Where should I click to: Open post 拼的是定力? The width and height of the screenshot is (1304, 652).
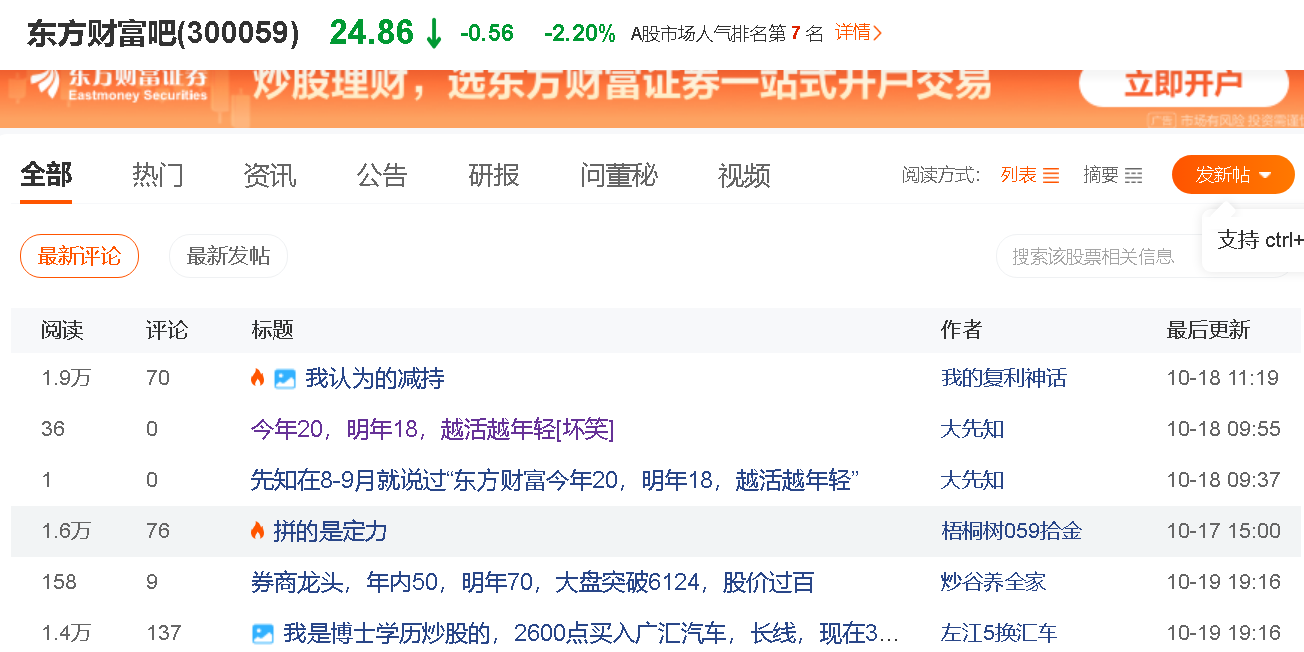330,531
